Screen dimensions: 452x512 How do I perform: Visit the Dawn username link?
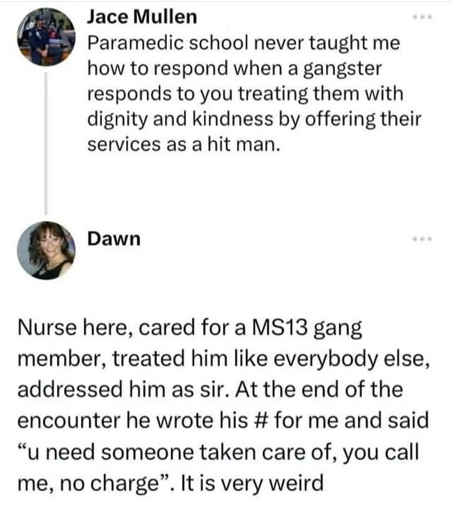[114, 239]
